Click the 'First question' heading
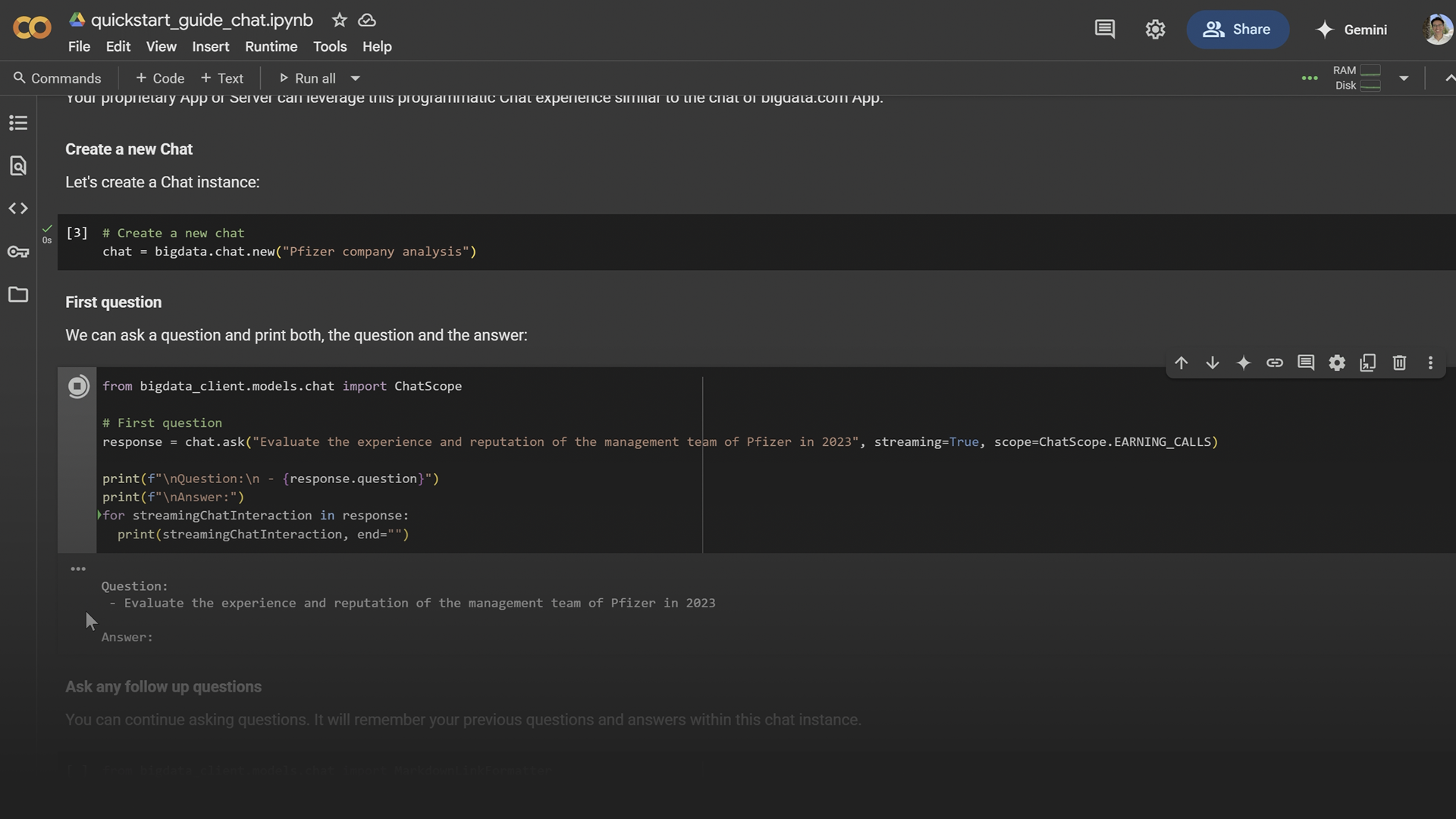 tap(113, 303)
